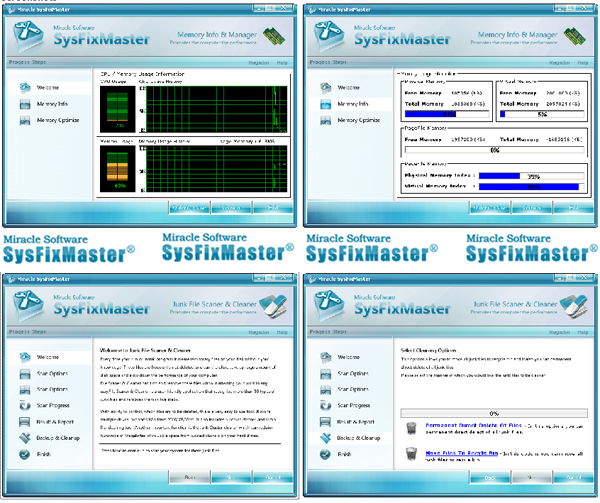
Task: Click Scan Progress icon in Junk File welcome window
Action: tap(25, 405)
